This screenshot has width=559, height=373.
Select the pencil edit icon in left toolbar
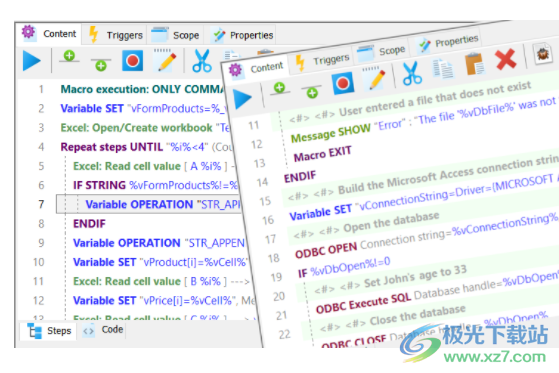pos(165,60)
